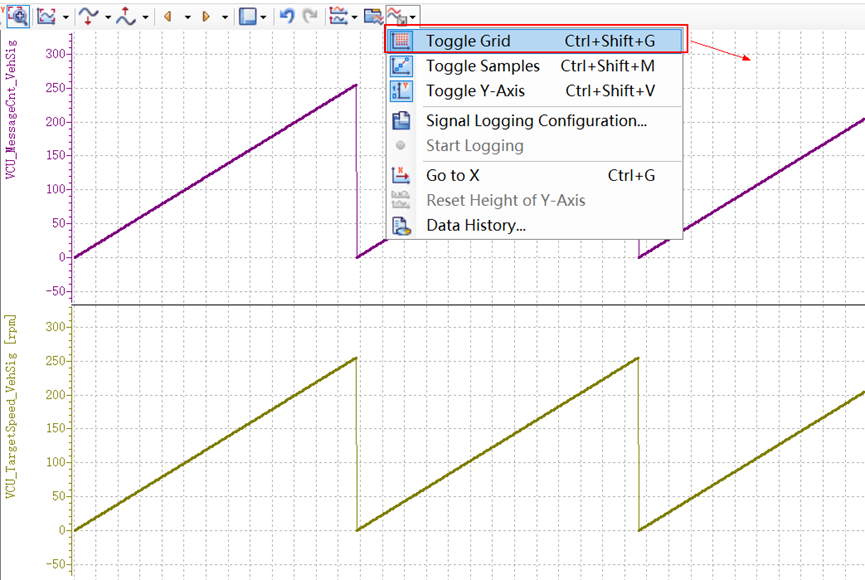Click the orange left triangle icon
This screenshot has width=865, height=580.
click(168, 17)
